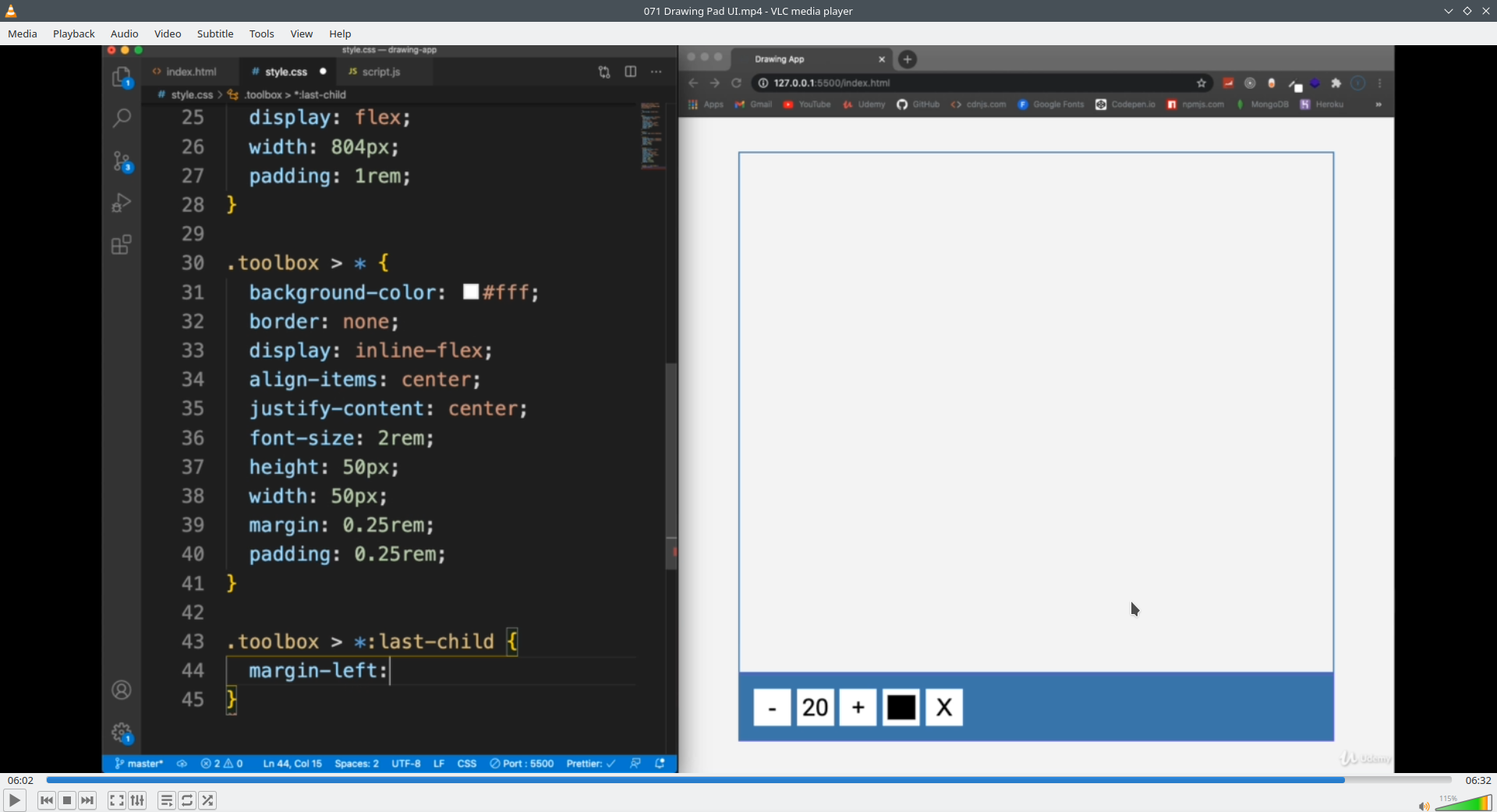
Task: Click the X clear button in Drawing App
Action: coord(944,708)
